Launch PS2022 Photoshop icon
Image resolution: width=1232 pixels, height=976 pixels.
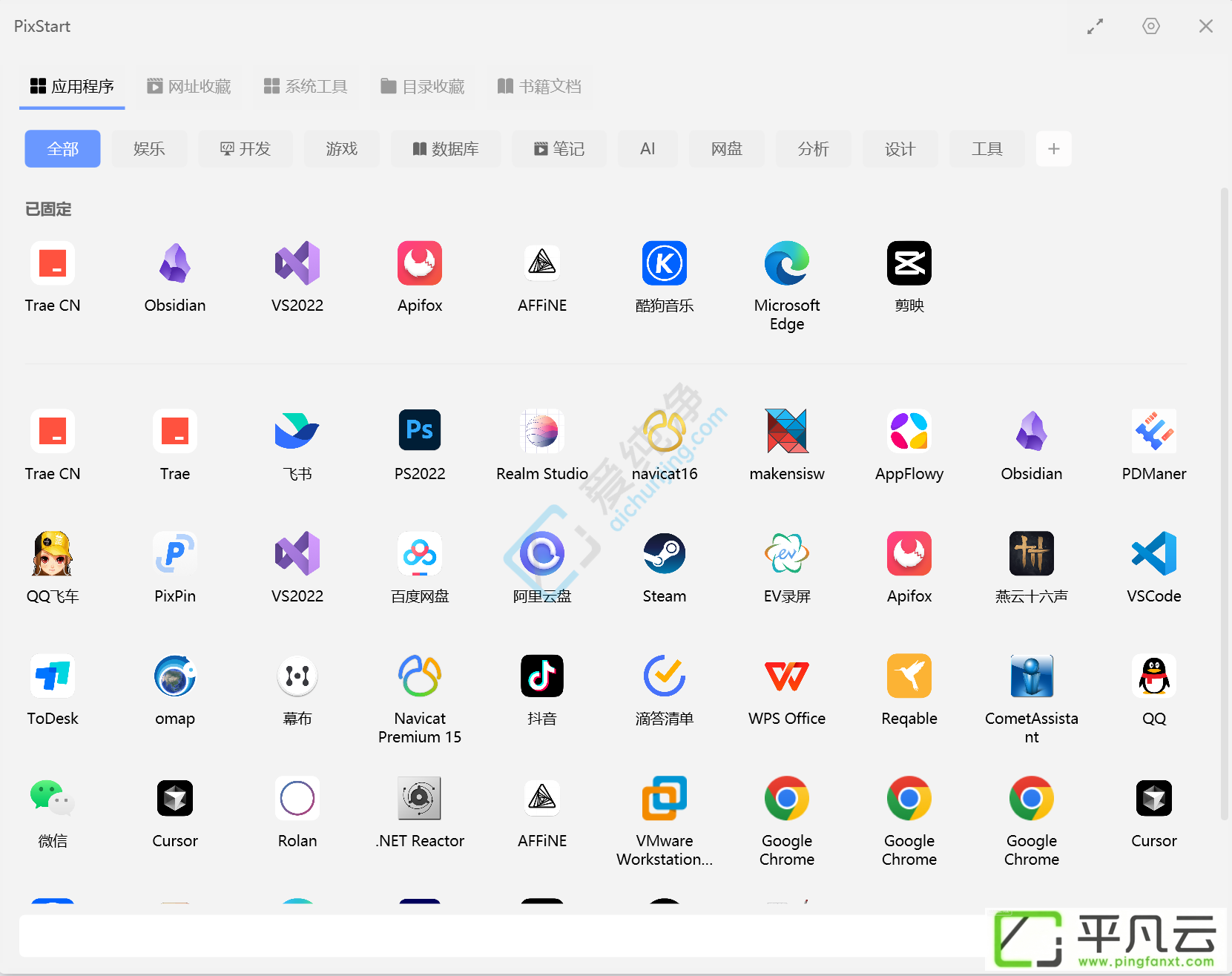(x=420, y=431)
